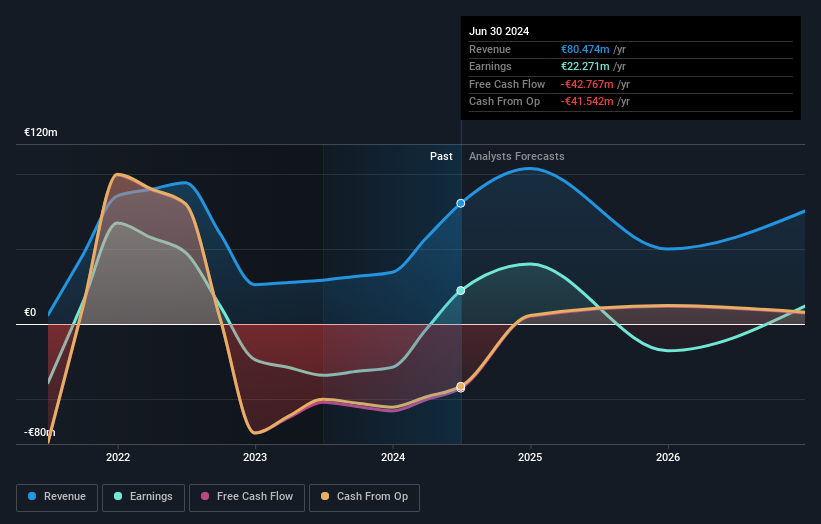
Task: Toggle the Free Cash Flow legend series
Action: pos(247,497)
